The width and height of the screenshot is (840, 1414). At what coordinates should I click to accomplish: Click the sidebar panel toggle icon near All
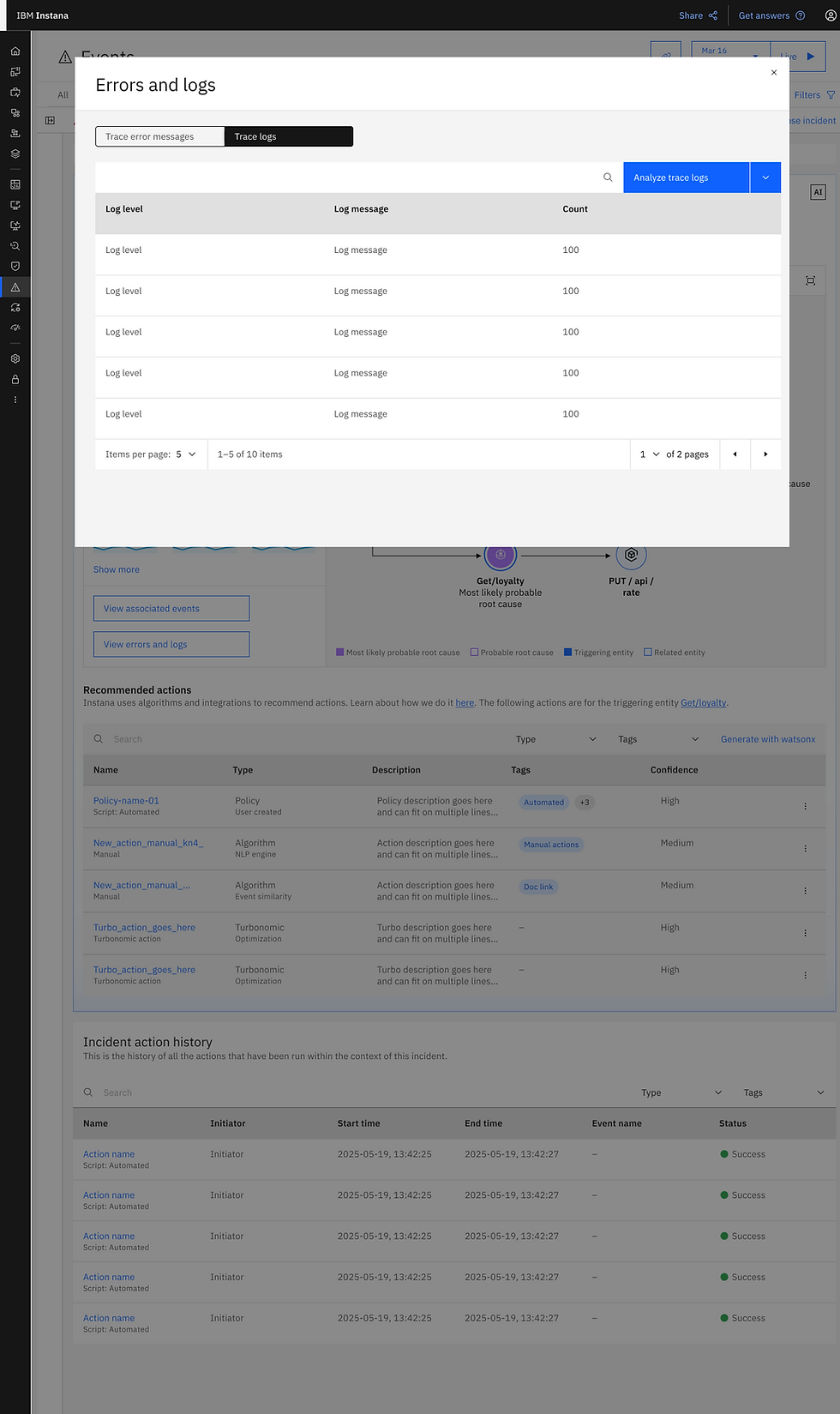[50, 121]
